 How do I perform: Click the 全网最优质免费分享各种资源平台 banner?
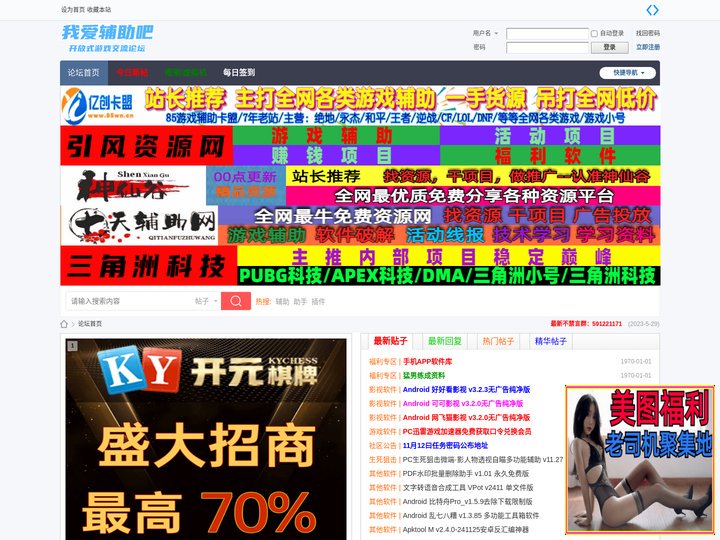click(x=472, y=196)
